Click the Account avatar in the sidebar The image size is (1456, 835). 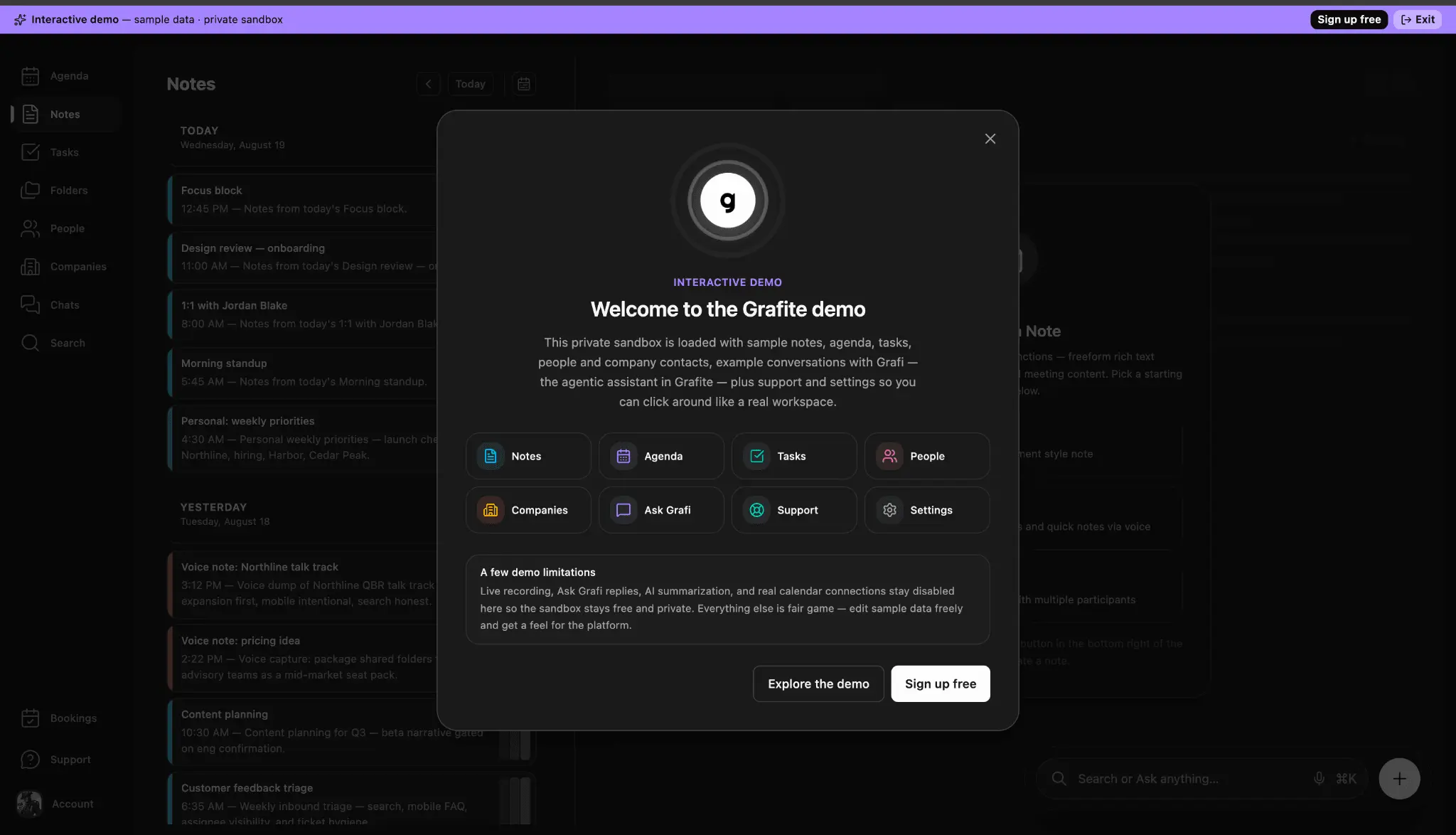pyautogui.click(x=30, y=804)
